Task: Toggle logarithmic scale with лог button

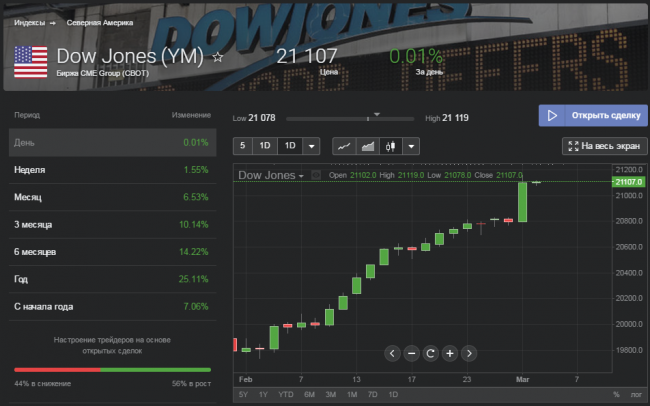Action: tap(636, 394)
